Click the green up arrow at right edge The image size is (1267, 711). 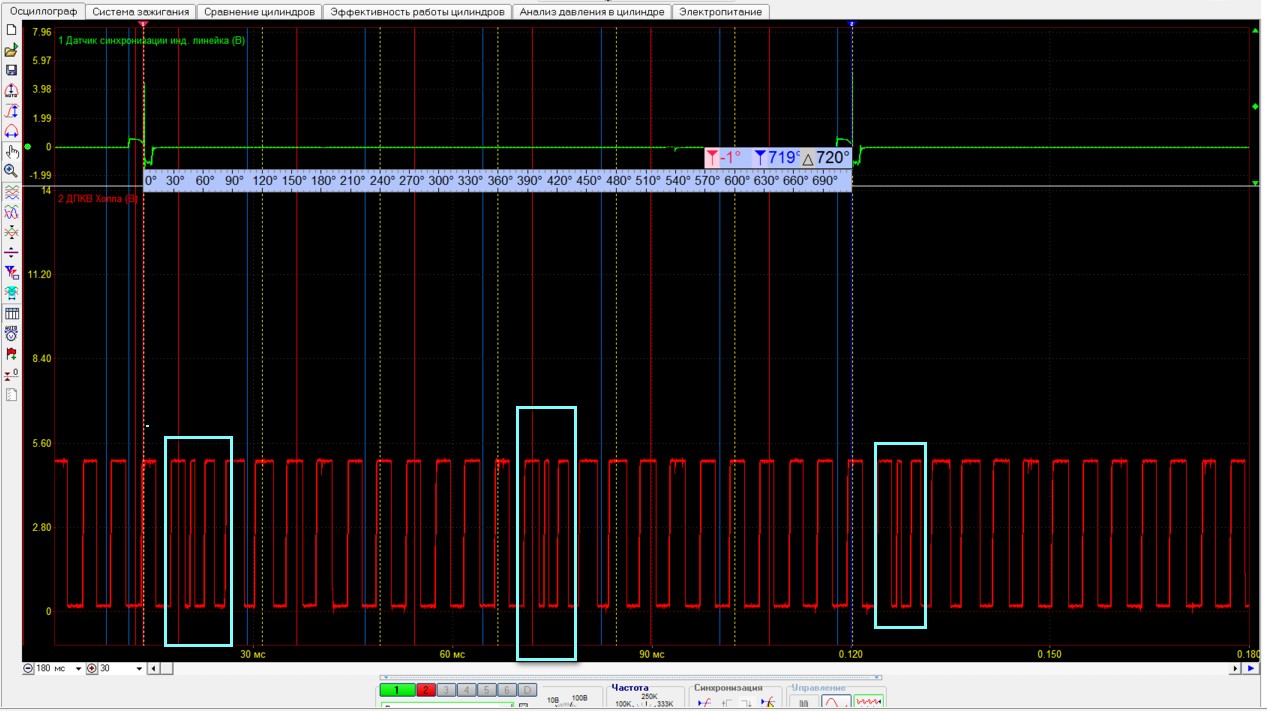1256,31
